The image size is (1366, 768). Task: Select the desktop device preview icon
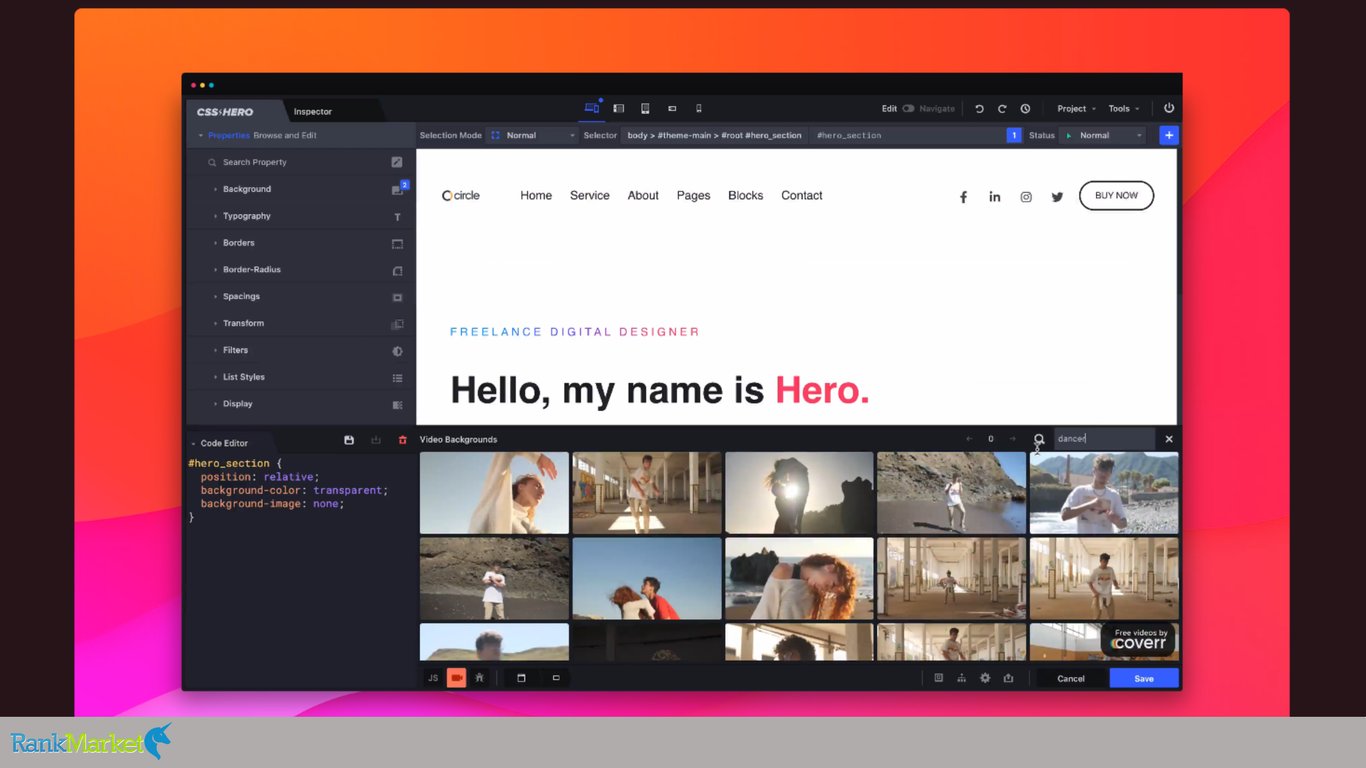click(x=591, y=108)
